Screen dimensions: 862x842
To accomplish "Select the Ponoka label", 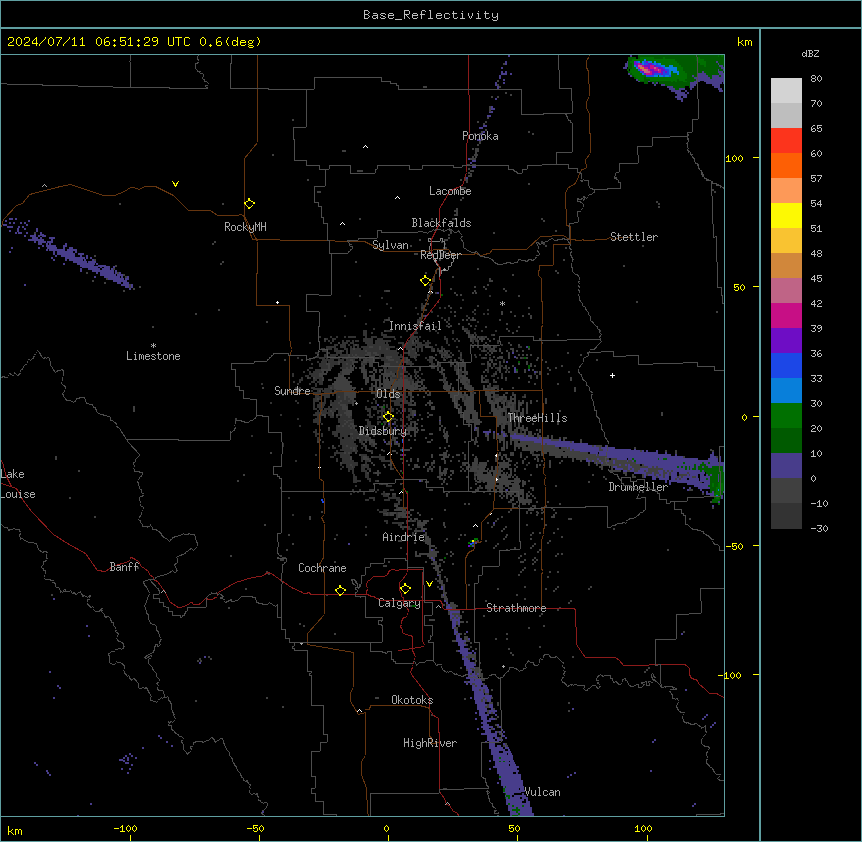I will point(480,136).
